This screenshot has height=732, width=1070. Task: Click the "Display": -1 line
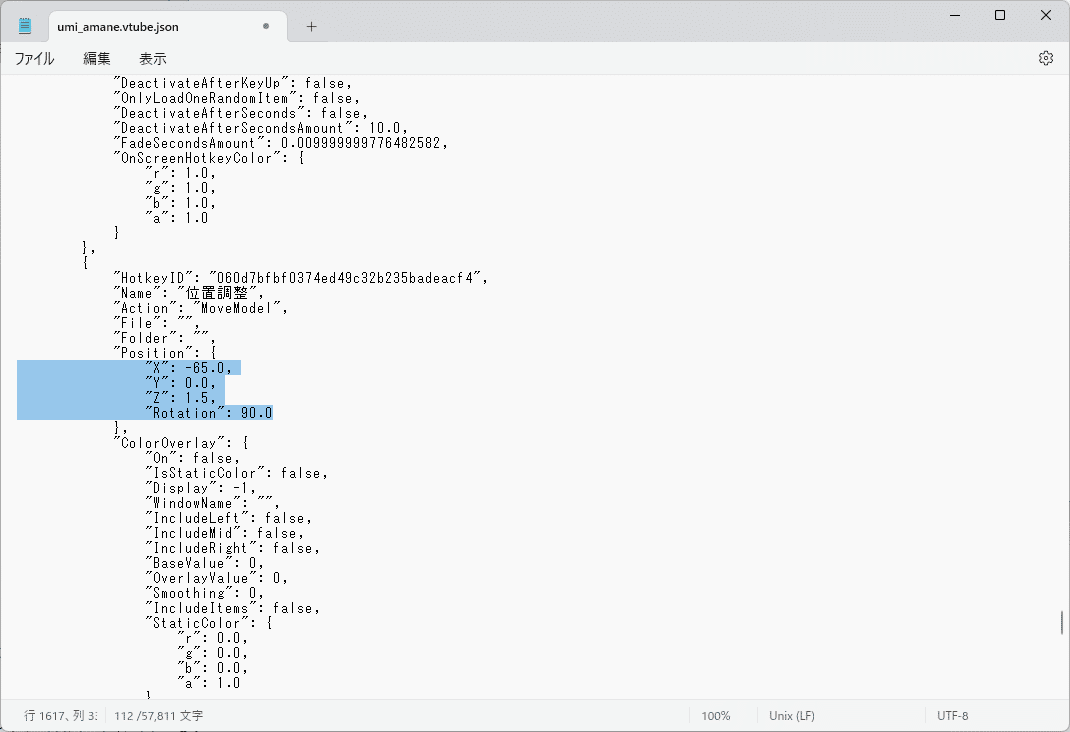[201, 488]
